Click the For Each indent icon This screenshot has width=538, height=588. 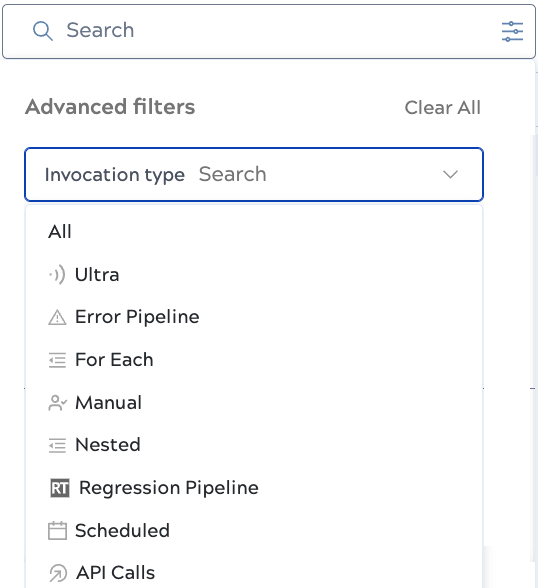57,360
